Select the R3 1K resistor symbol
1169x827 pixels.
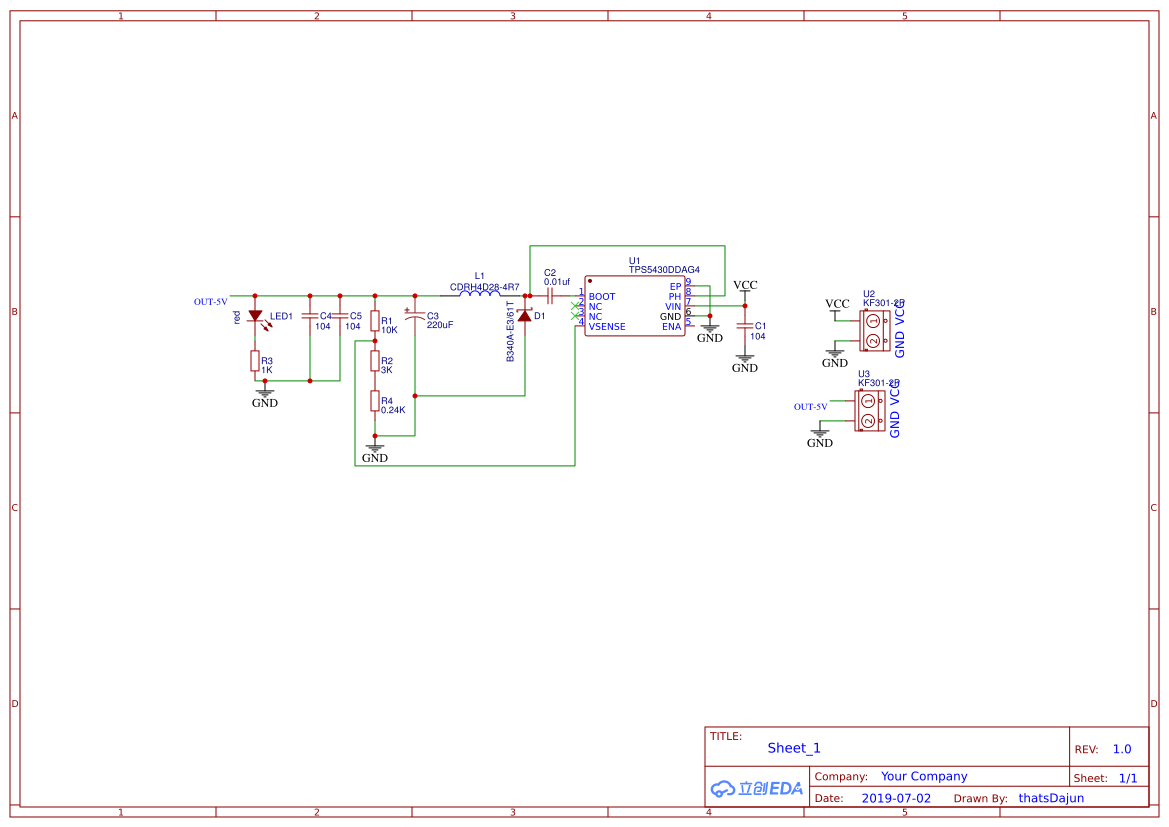coord(255,361)
